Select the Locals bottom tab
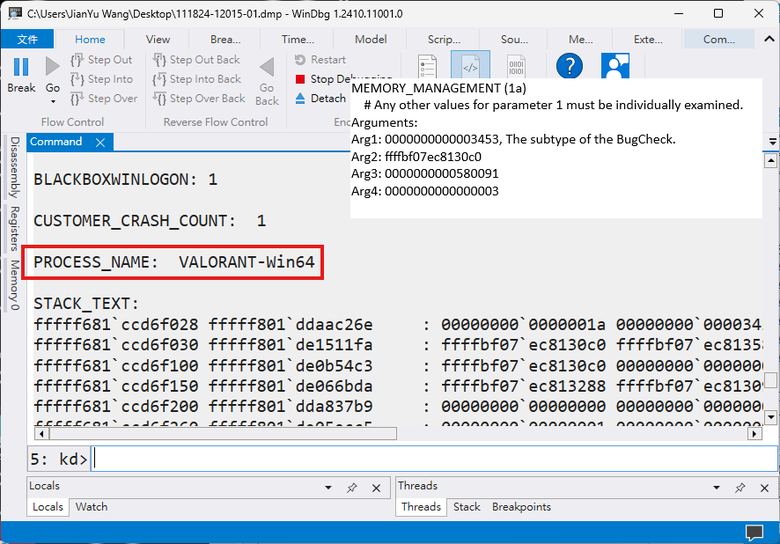 coord(48,507)
